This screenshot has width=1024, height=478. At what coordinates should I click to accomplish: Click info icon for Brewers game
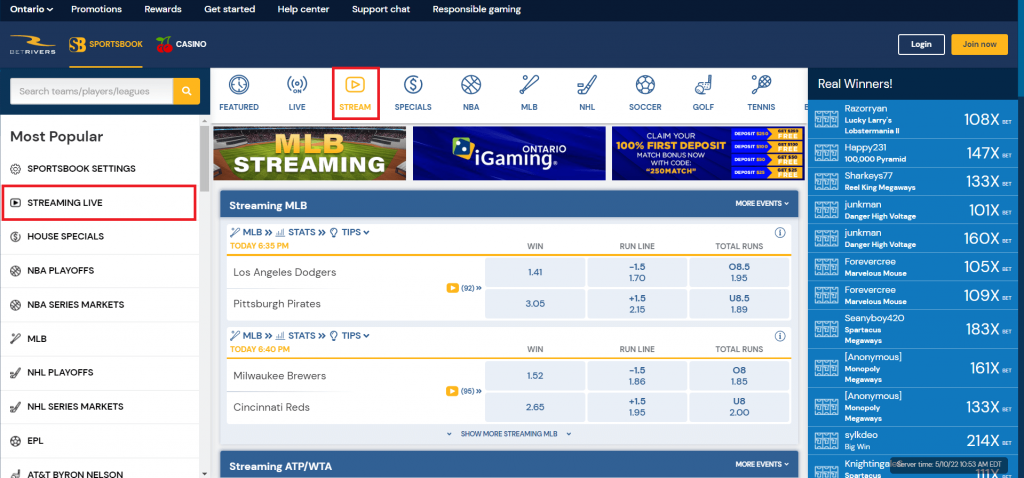779,336
